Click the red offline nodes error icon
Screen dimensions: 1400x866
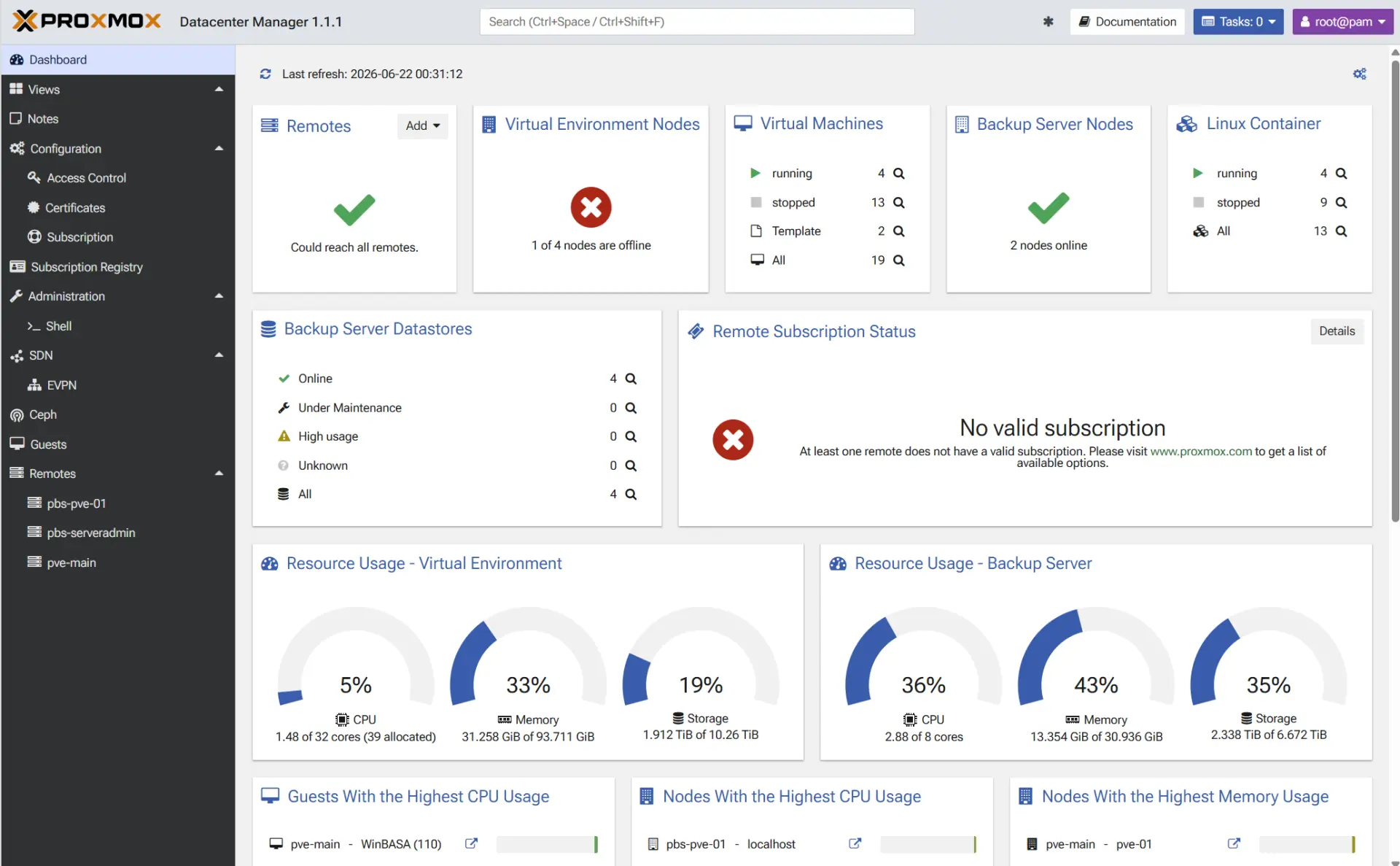pyautogui.click(x=591, y=207)
